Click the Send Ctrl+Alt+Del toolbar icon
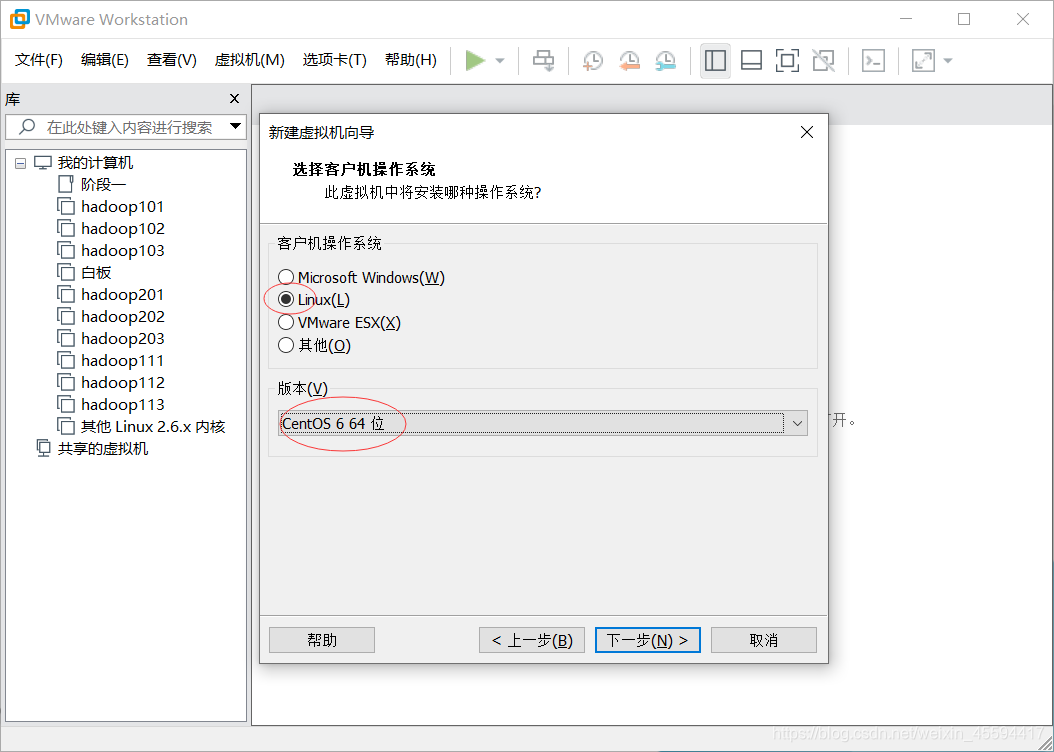Screen dimensions: 1054x752 544,60
